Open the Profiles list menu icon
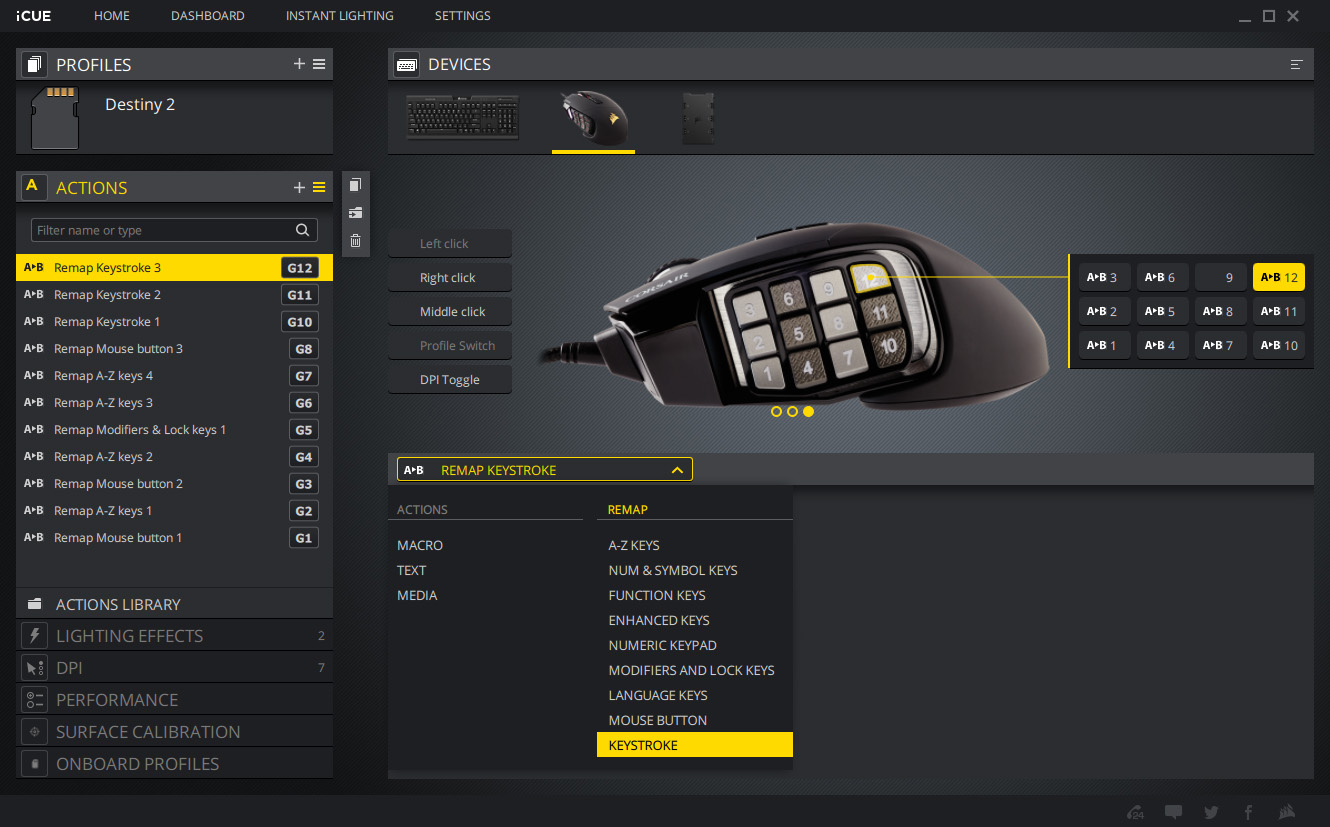Image resolution: width=1330 pixels, height=827 pixels. pyautogui.click(x=319, y=64)
